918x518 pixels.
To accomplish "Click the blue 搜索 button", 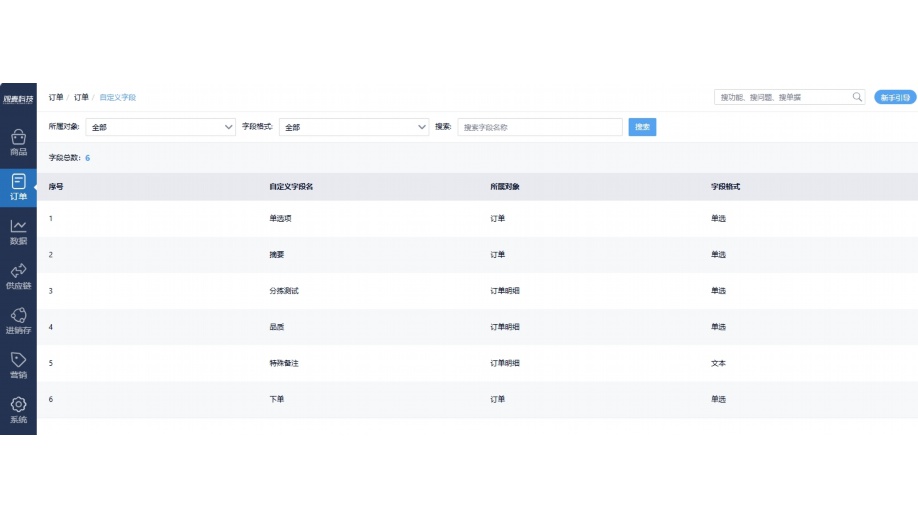I will 642,127.
